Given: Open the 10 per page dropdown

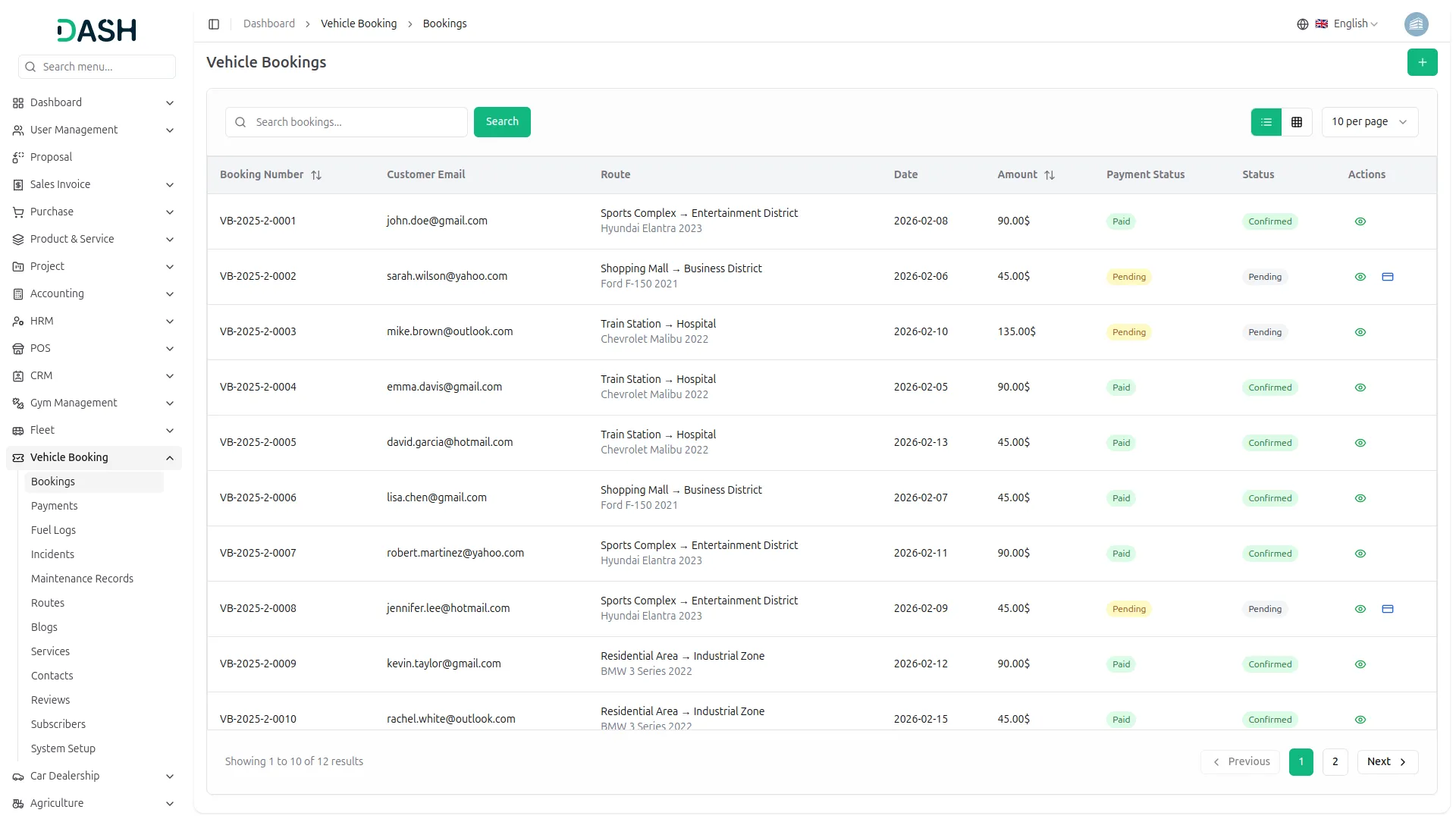Looking at the screenshot, I should point(1370,122).
